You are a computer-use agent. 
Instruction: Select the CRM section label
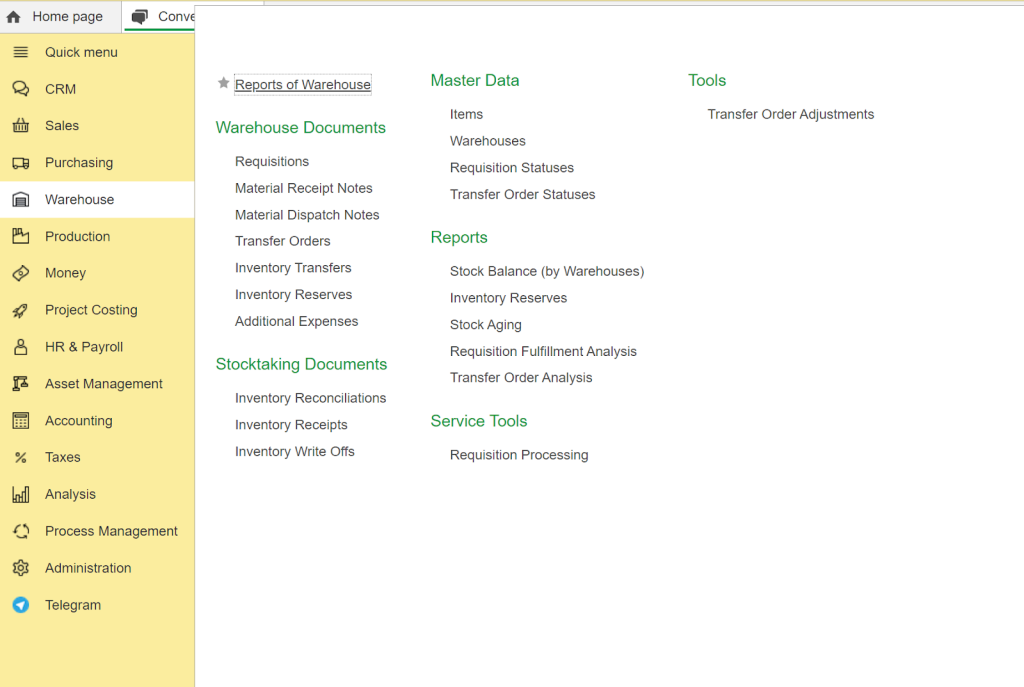(x=60, y=89)
